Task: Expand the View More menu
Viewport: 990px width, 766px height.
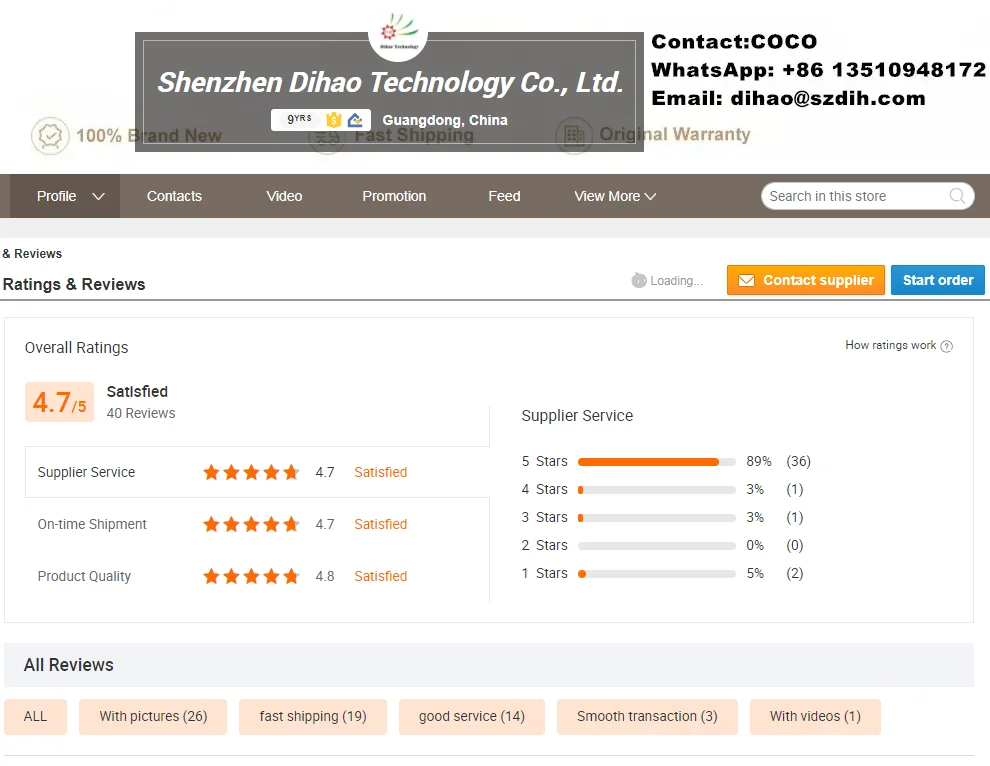Action: 615,196
